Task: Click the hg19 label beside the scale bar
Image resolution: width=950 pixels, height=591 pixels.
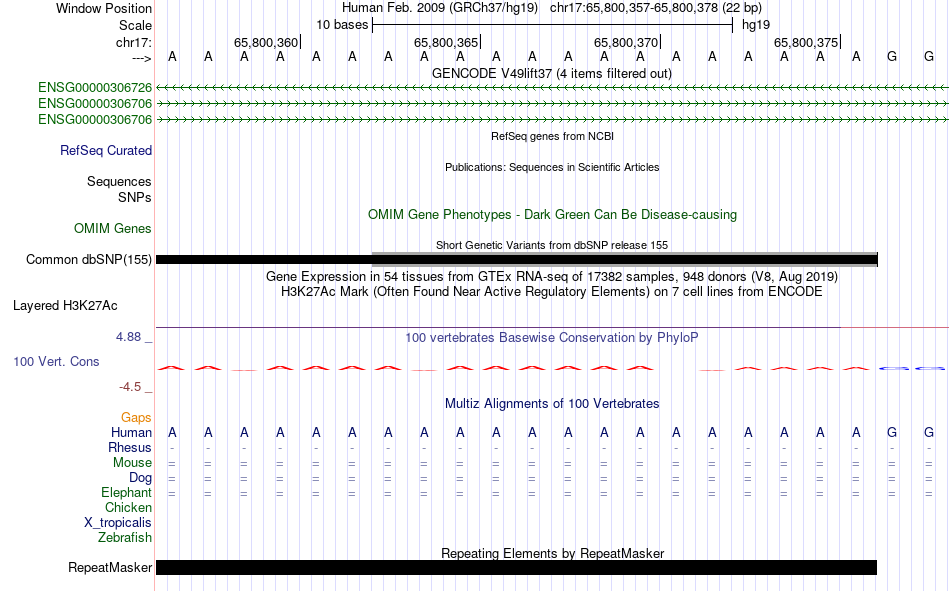Action: [x=756, y=25]
